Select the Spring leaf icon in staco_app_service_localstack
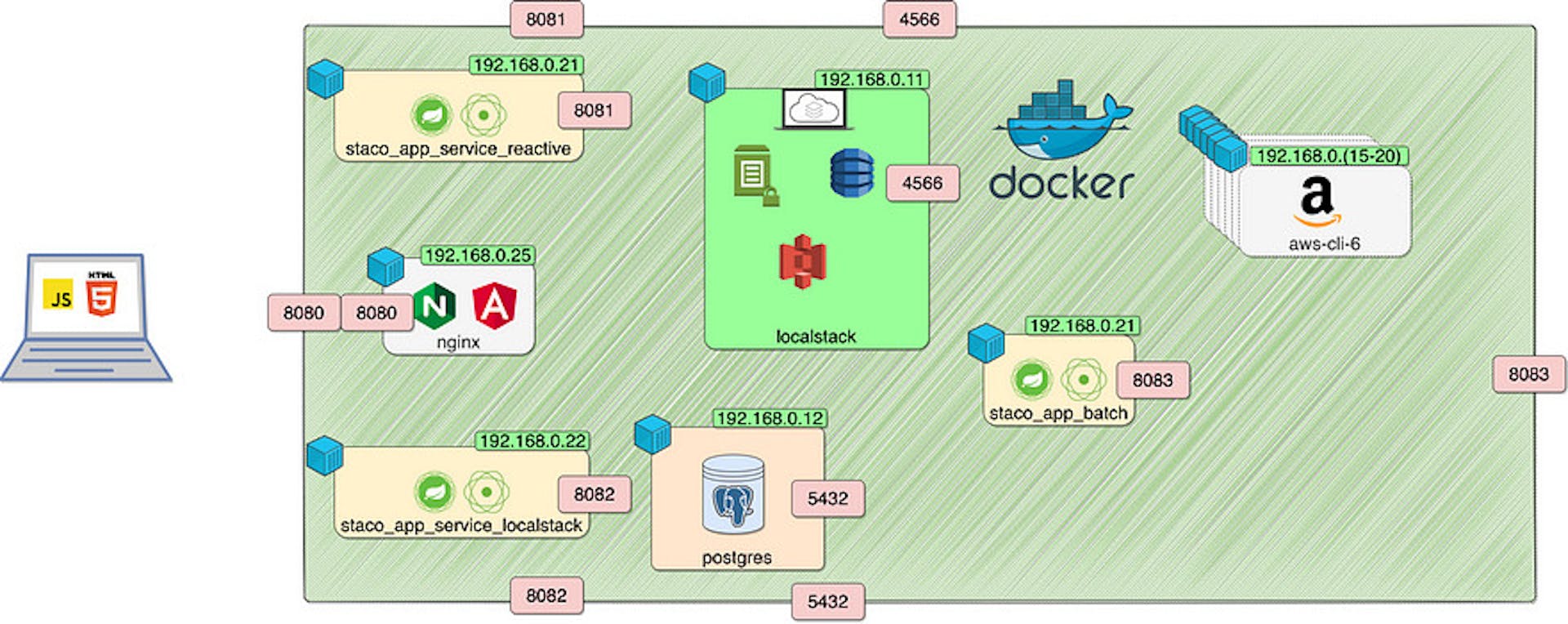The image size is (1568, 624). coord(434,492)
